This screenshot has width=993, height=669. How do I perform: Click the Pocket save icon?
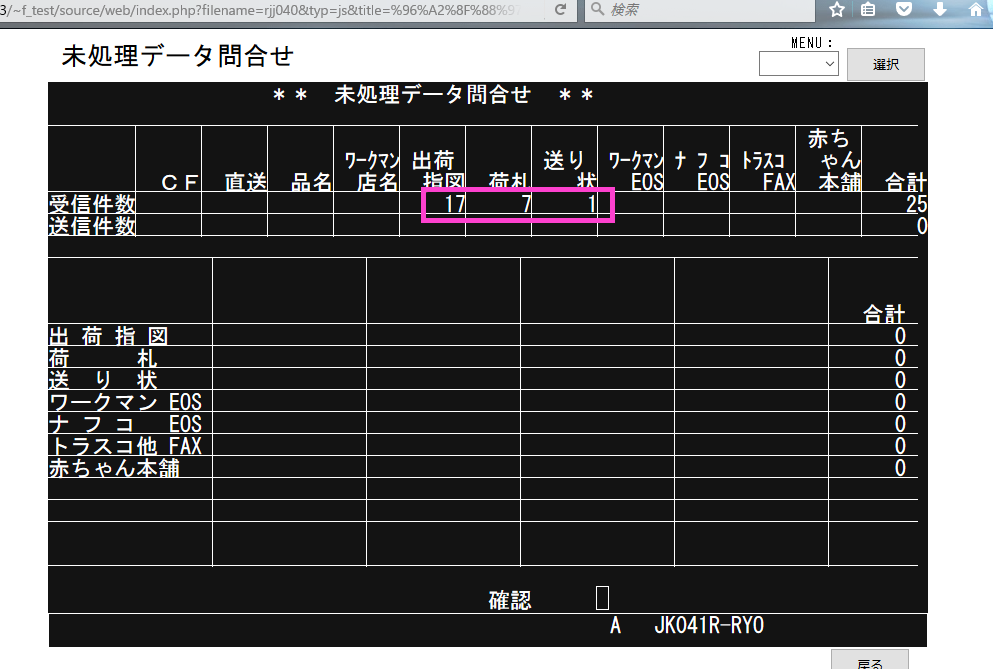click(904, 10)
